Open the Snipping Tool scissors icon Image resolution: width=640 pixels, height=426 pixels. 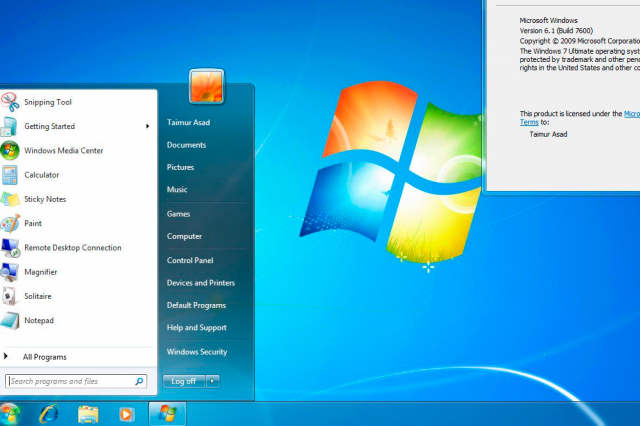coord(10,102)
